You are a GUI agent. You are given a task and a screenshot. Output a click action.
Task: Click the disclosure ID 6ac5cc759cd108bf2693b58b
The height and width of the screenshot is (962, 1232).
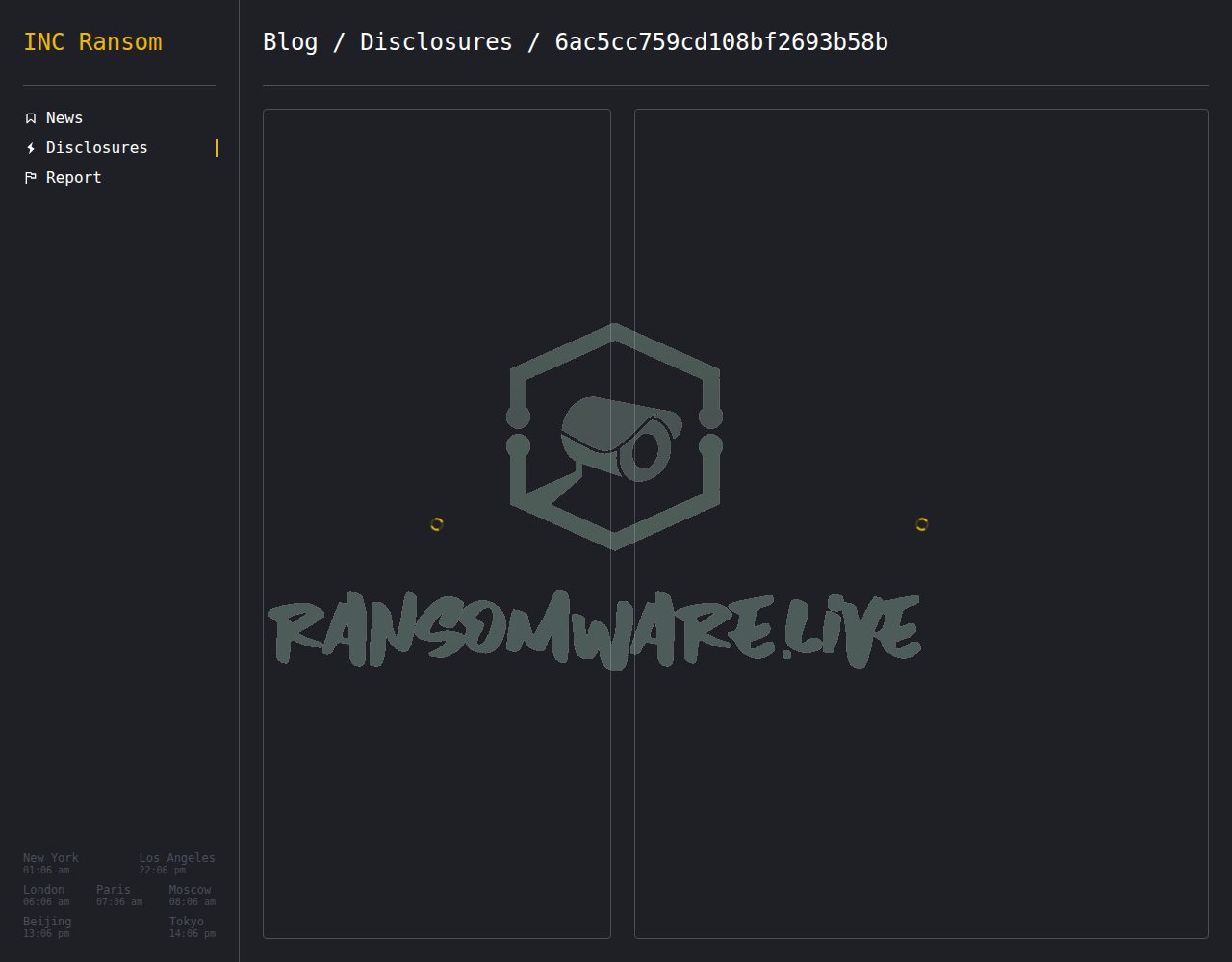coord(721,42)
